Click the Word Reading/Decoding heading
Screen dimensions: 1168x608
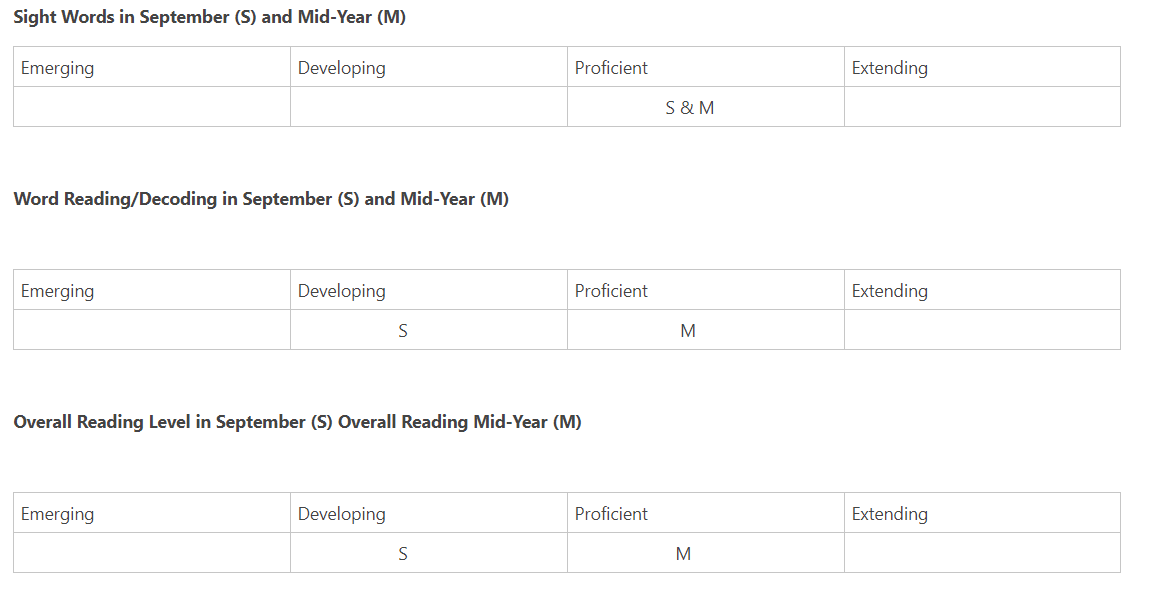point(261,199)
